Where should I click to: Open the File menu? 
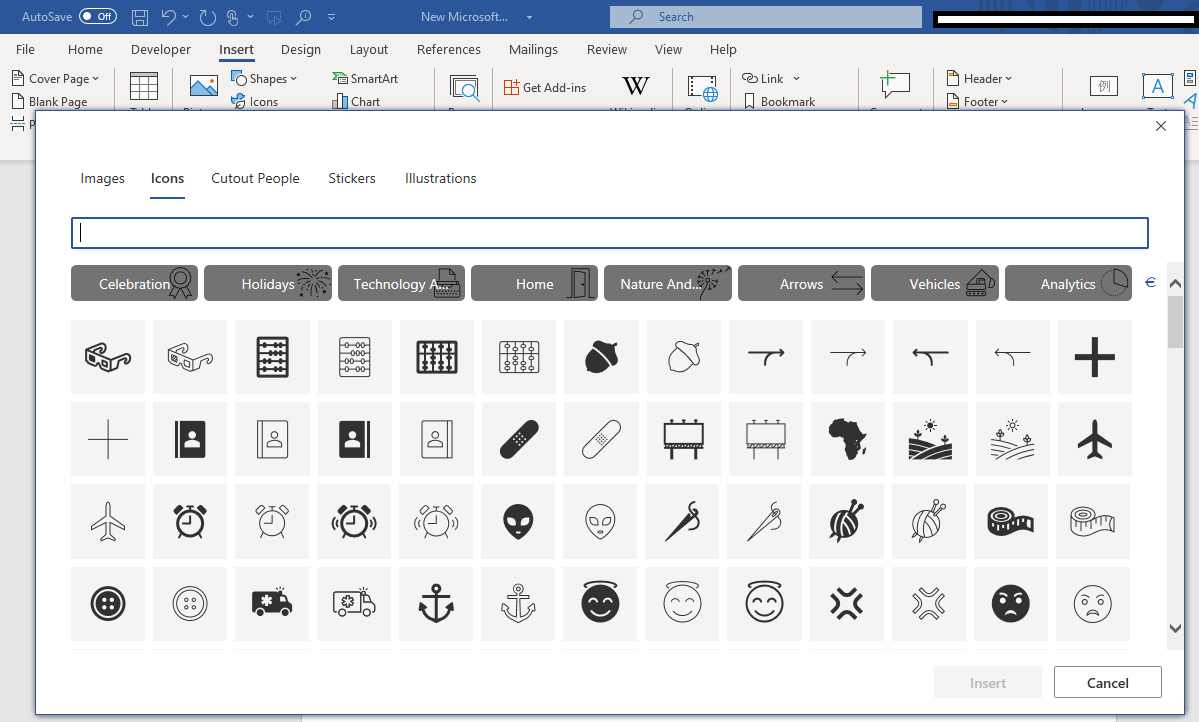25,49
